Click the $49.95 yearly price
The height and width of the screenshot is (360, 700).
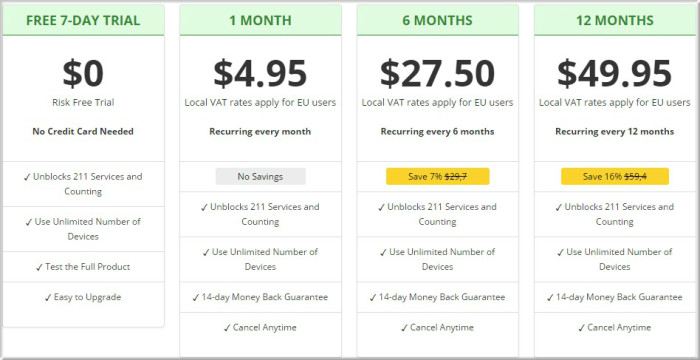pos(615,73)
